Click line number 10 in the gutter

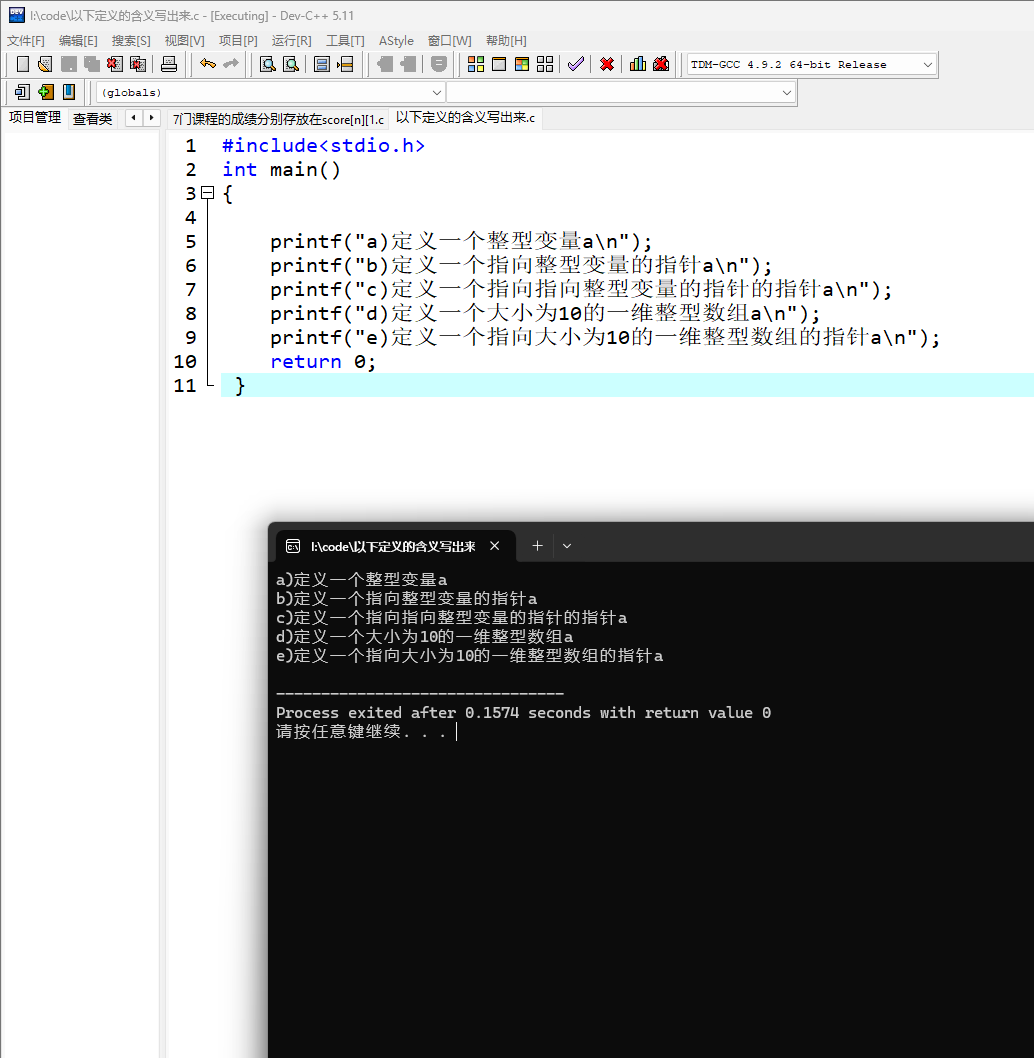tap(185, 362)
